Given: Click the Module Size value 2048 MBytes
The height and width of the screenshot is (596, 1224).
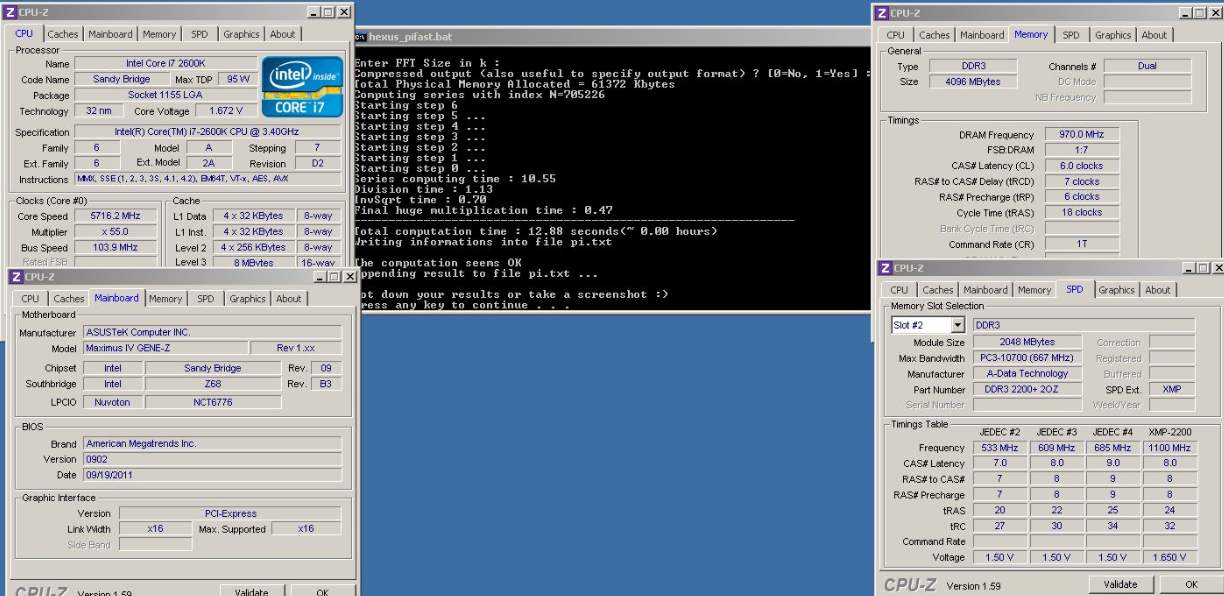Looking at the screenshot, I should [x=1027, y=342].
